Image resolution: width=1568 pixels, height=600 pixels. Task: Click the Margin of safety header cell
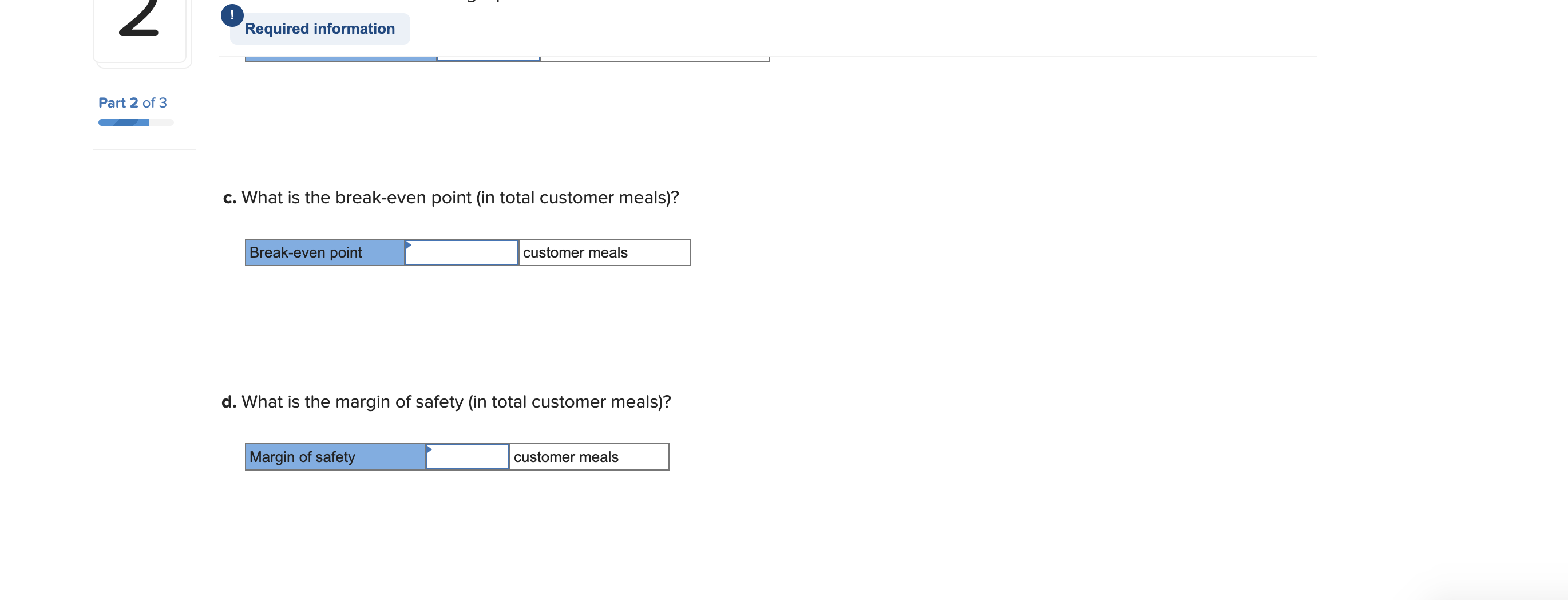pyautogui.click(x=334, y=457)
